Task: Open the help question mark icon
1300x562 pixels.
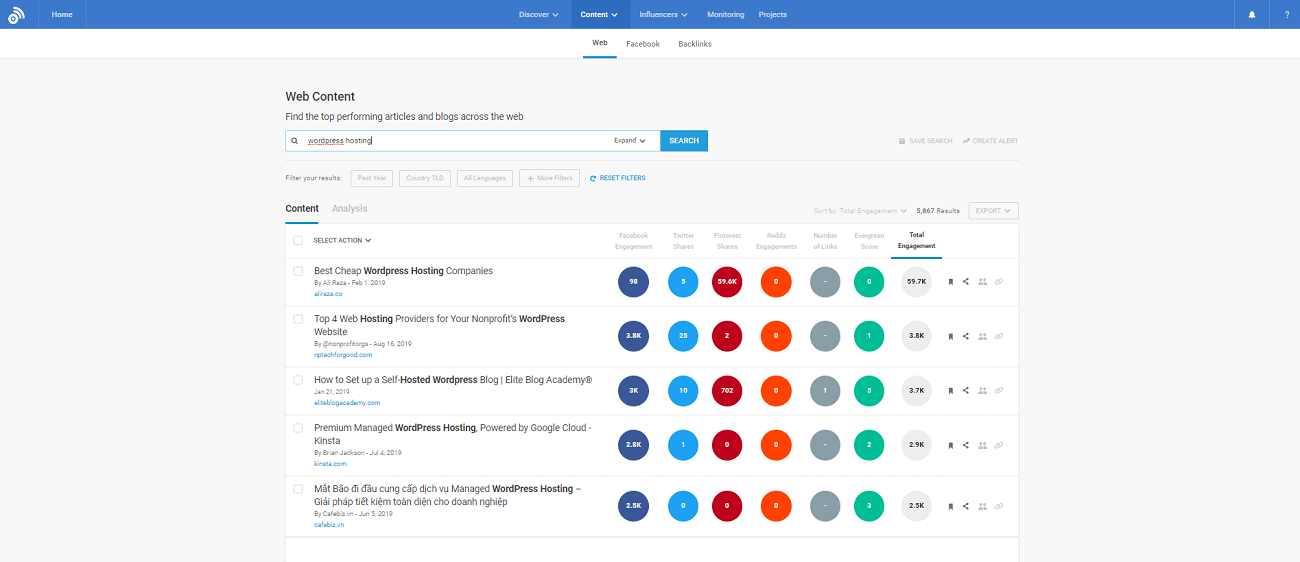Action: [1286, 15]
